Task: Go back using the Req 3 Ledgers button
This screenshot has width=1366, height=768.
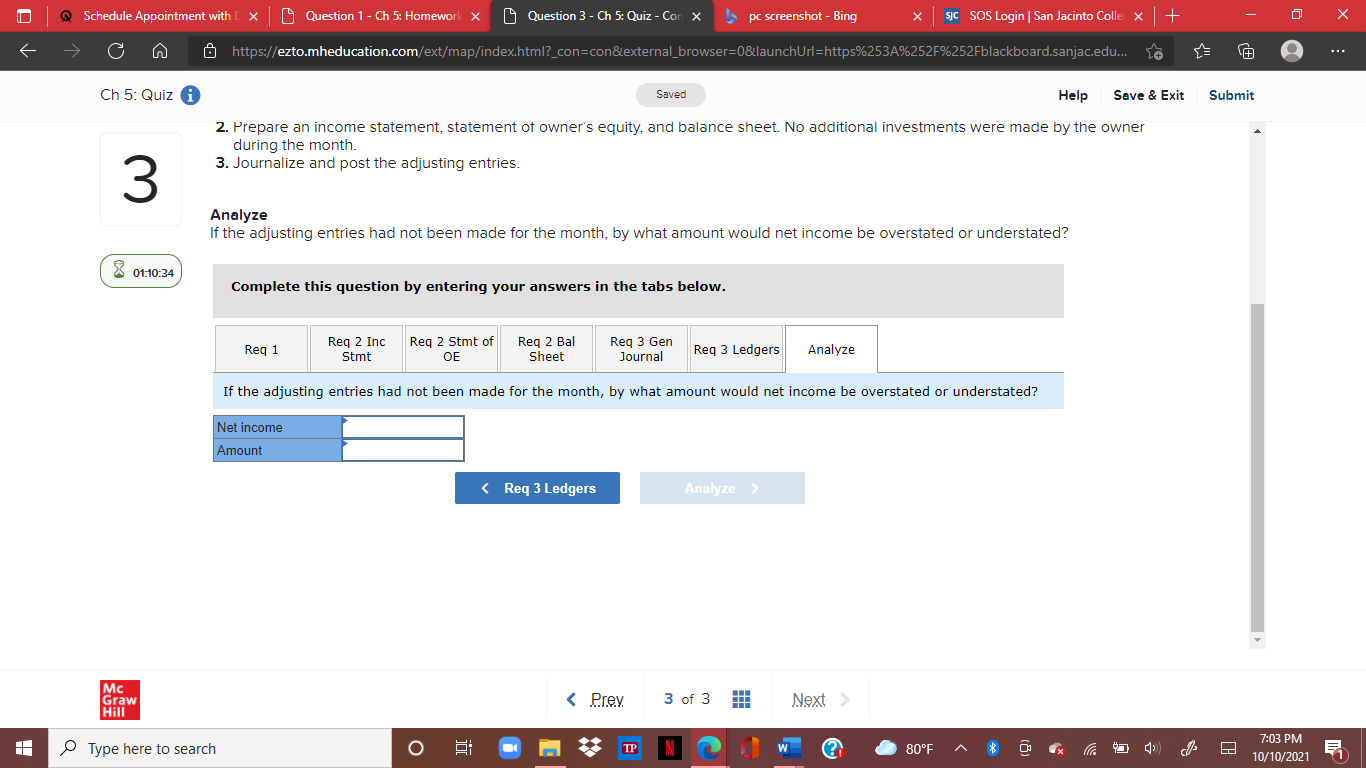Action: [537, 488]
